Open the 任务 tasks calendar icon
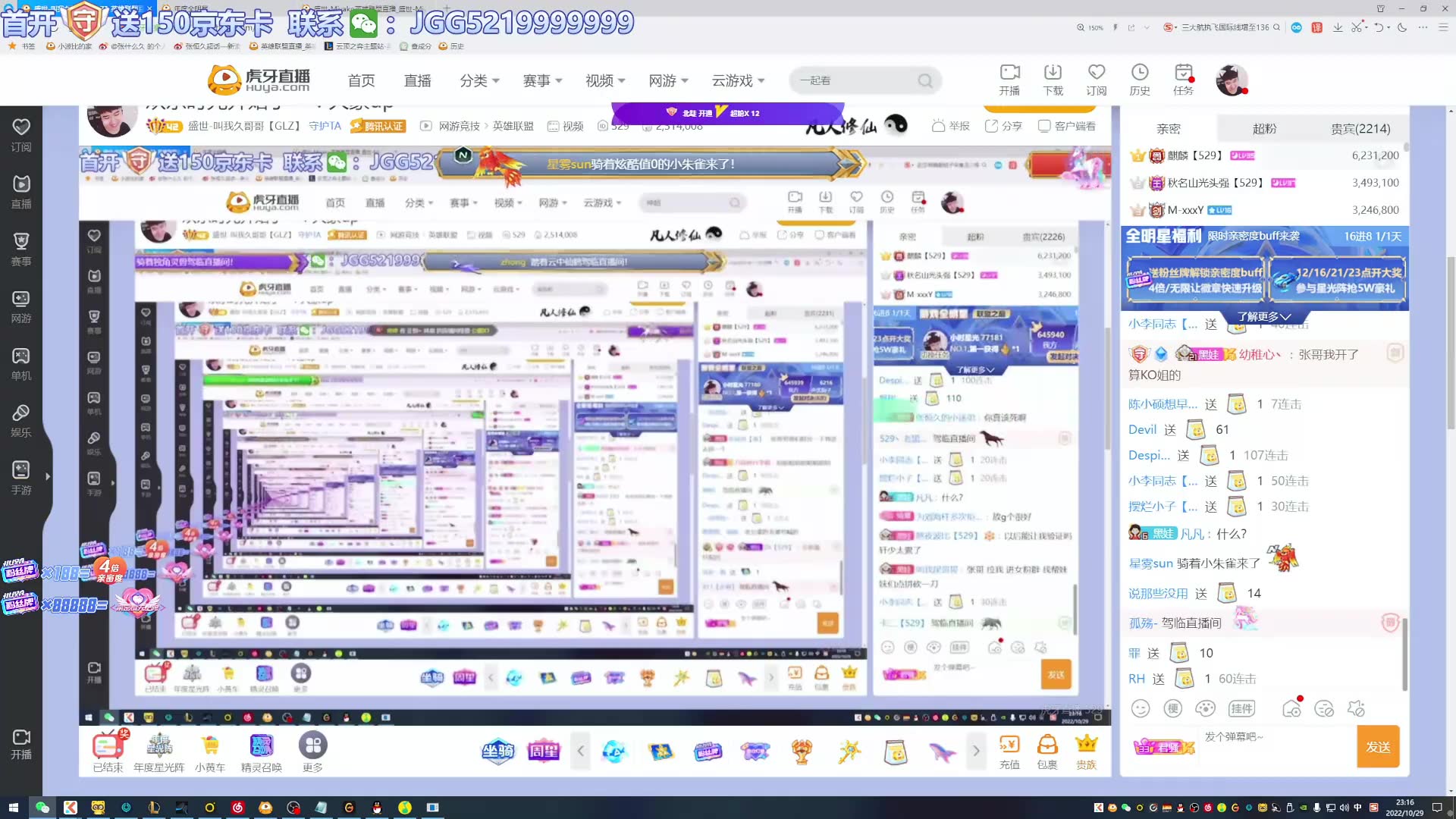The width and height of the screenshot is (1456, 819). coord(1183,80)
